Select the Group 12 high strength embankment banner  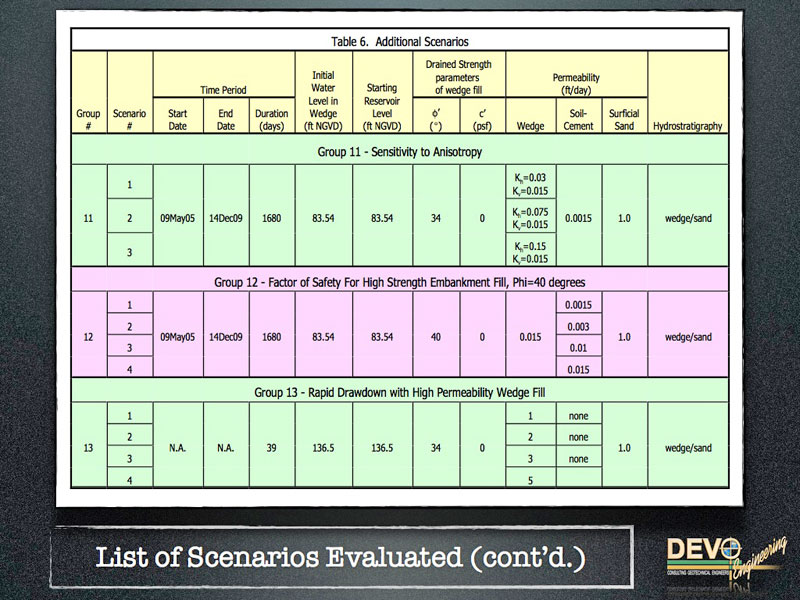tap(399, 282)
